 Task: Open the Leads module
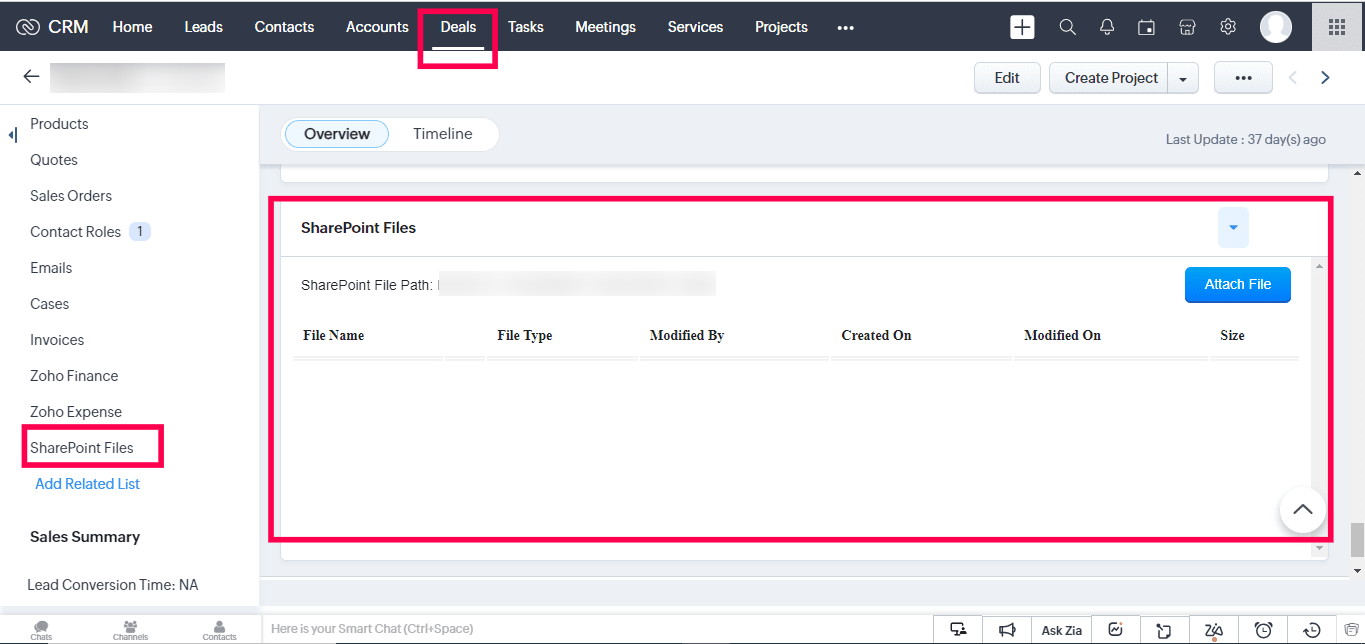click(203, 27)
